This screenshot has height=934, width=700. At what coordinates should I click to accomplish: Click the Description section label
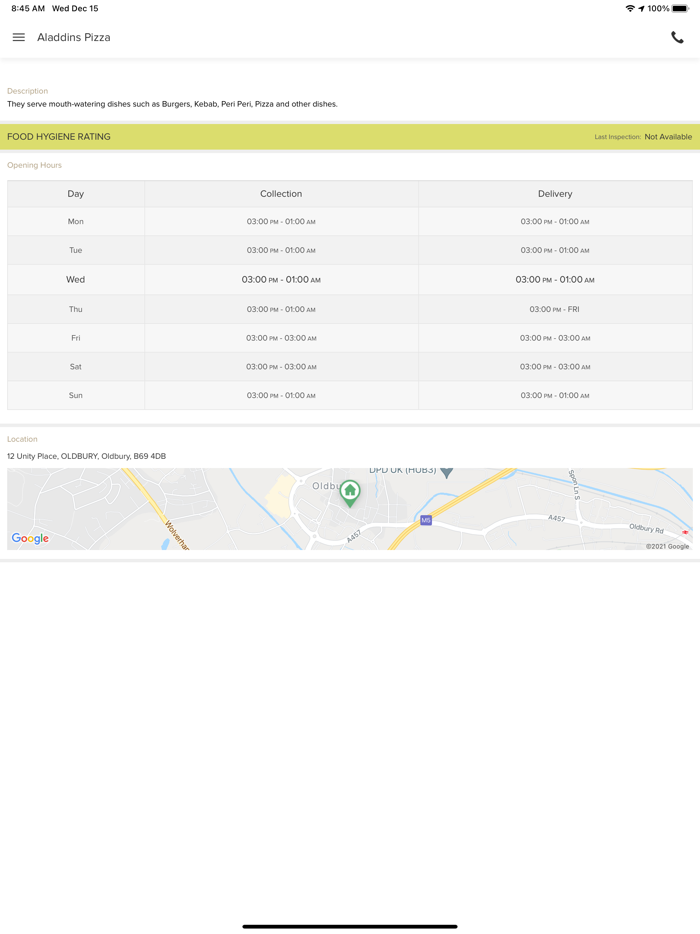[x=27, y=91]
